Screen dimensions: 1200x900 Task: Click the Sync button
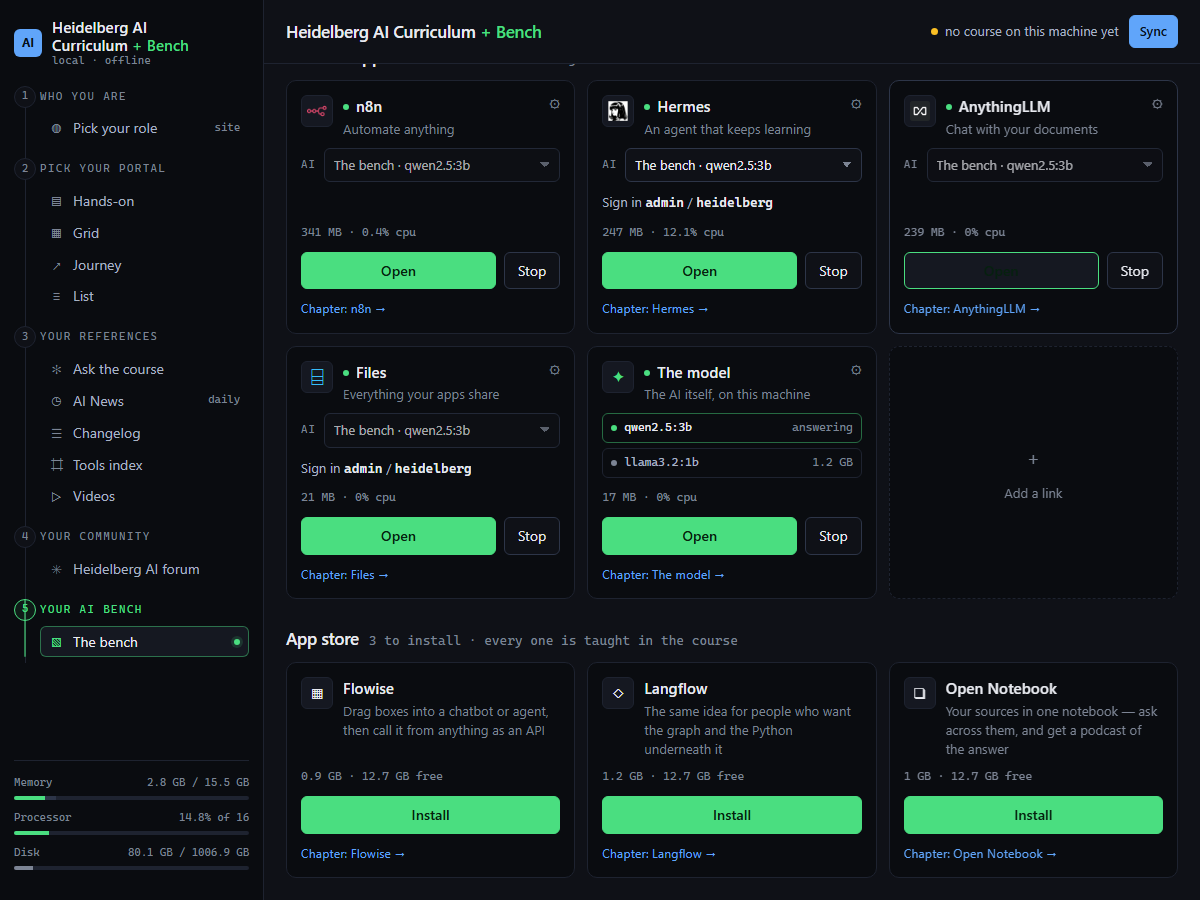tap(1153, 31)
